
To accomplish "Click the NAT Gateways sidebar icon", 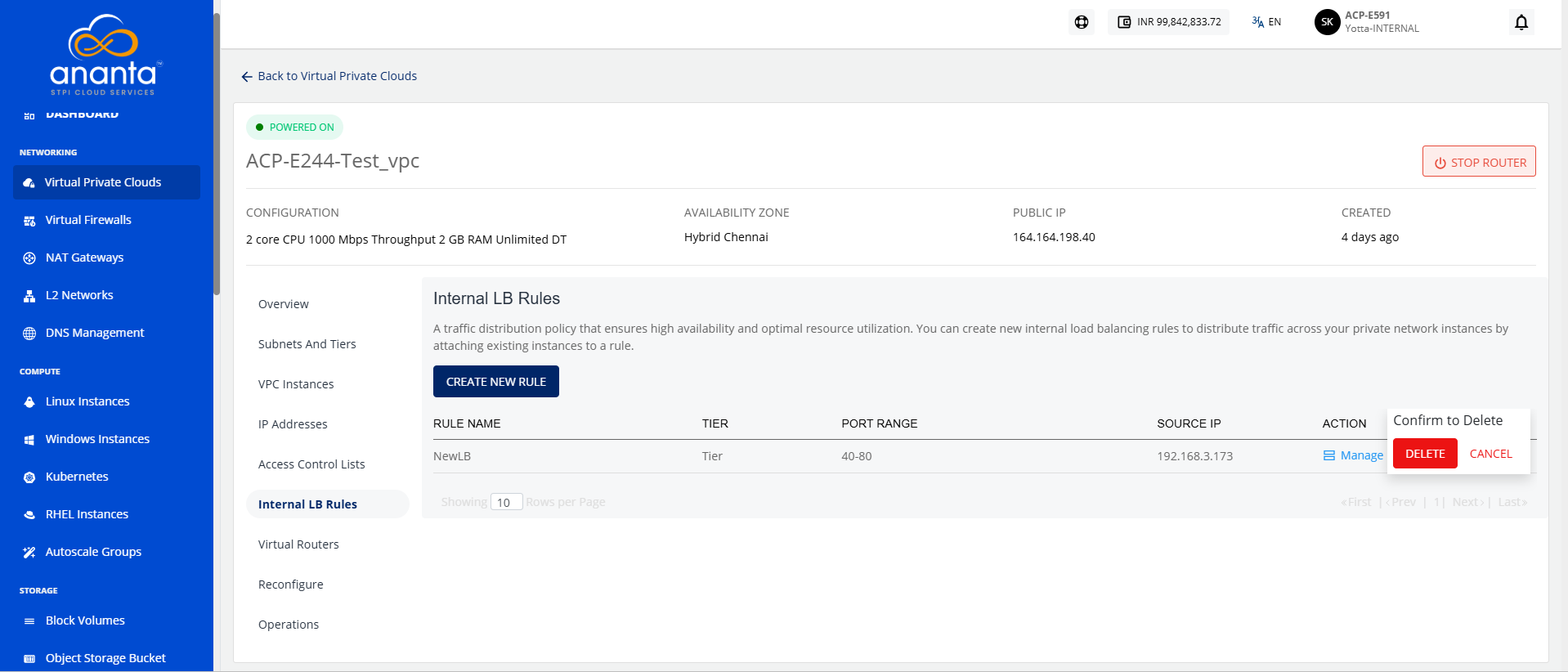I will (x=29, y=258).
